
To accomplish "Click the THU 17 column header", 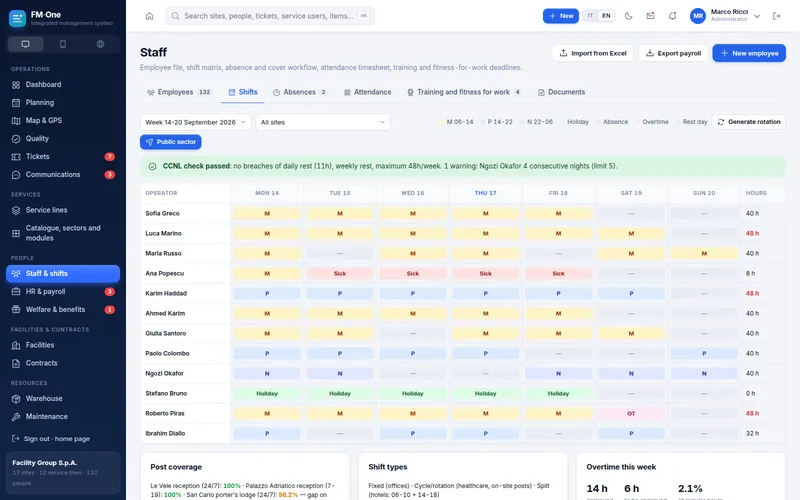I will coord(485,193).
